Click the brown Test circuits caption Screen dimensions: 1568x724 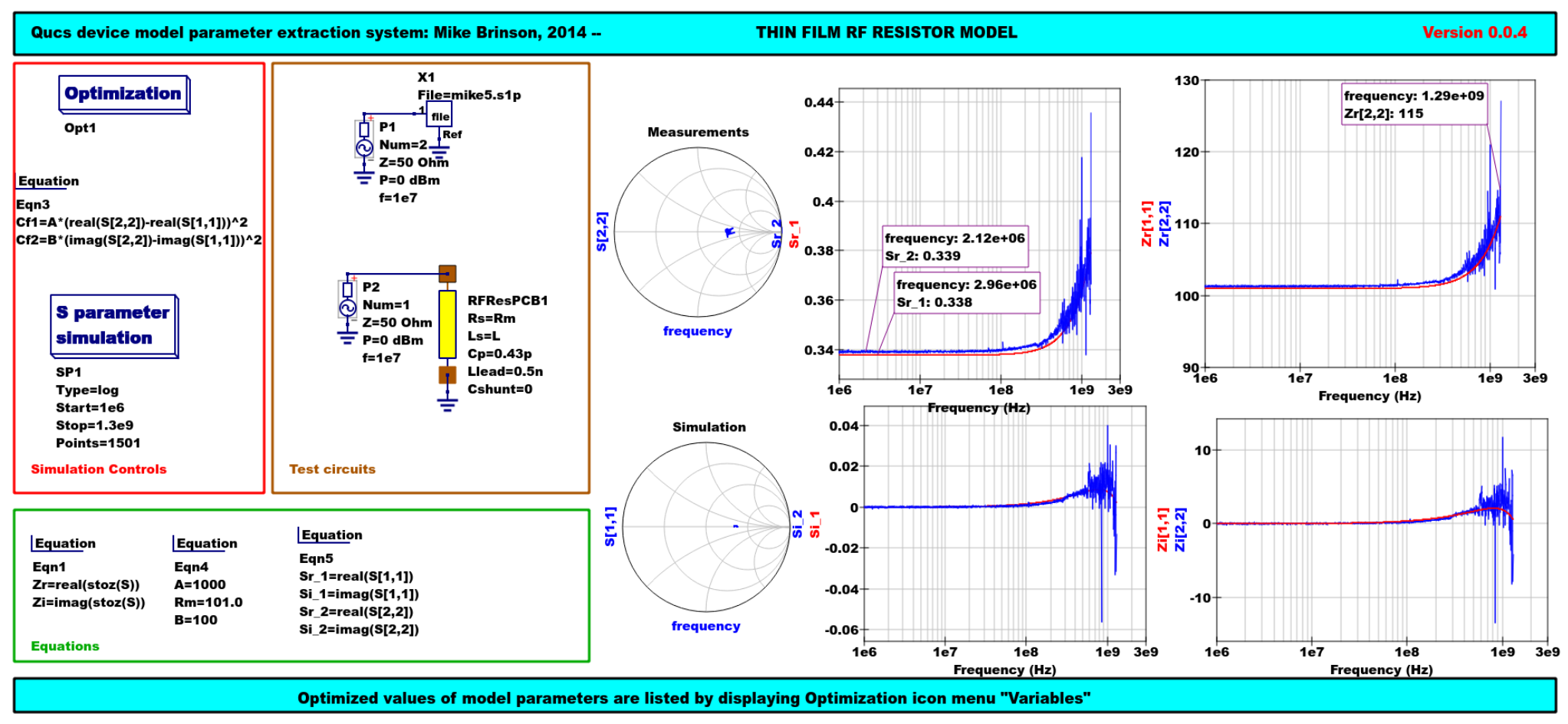tap(332, 469)
